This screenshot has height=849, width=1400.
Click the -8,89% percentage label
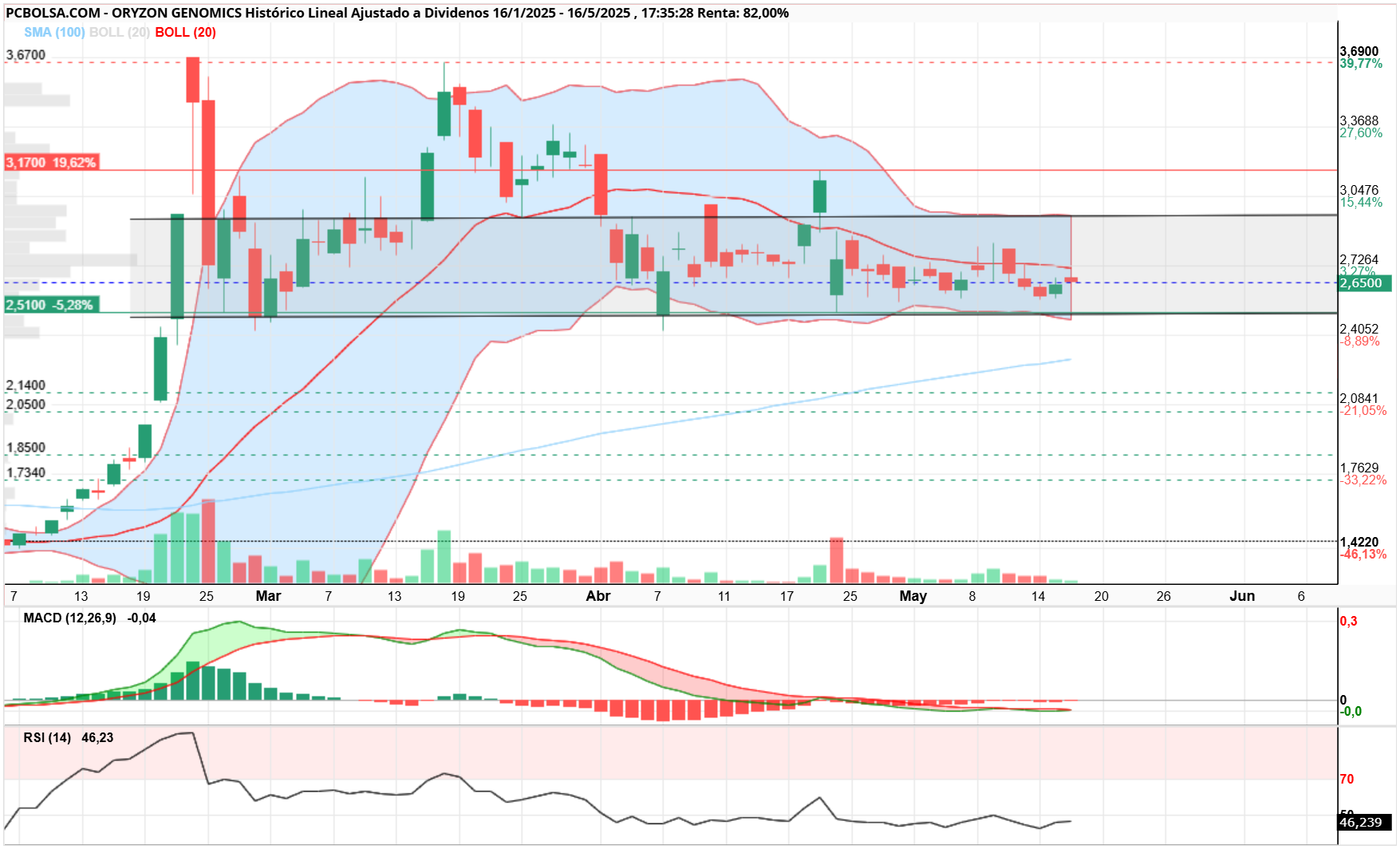pos(1359,342)
